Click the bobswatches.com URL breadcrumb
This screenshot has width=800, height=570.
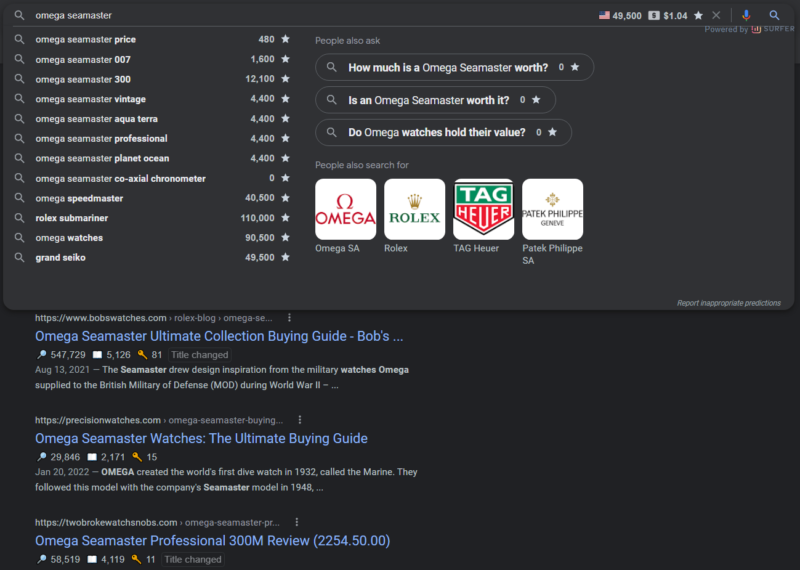click(x=154, y=318)
